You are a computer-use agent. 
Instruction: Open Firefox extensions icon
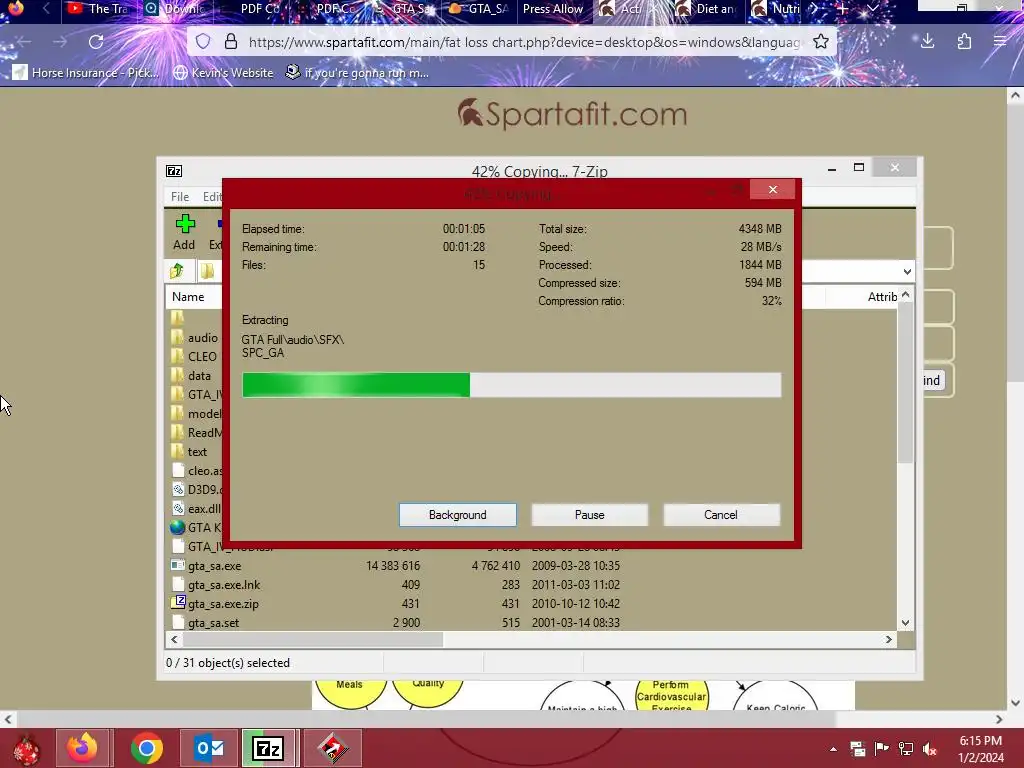(964, 42)
